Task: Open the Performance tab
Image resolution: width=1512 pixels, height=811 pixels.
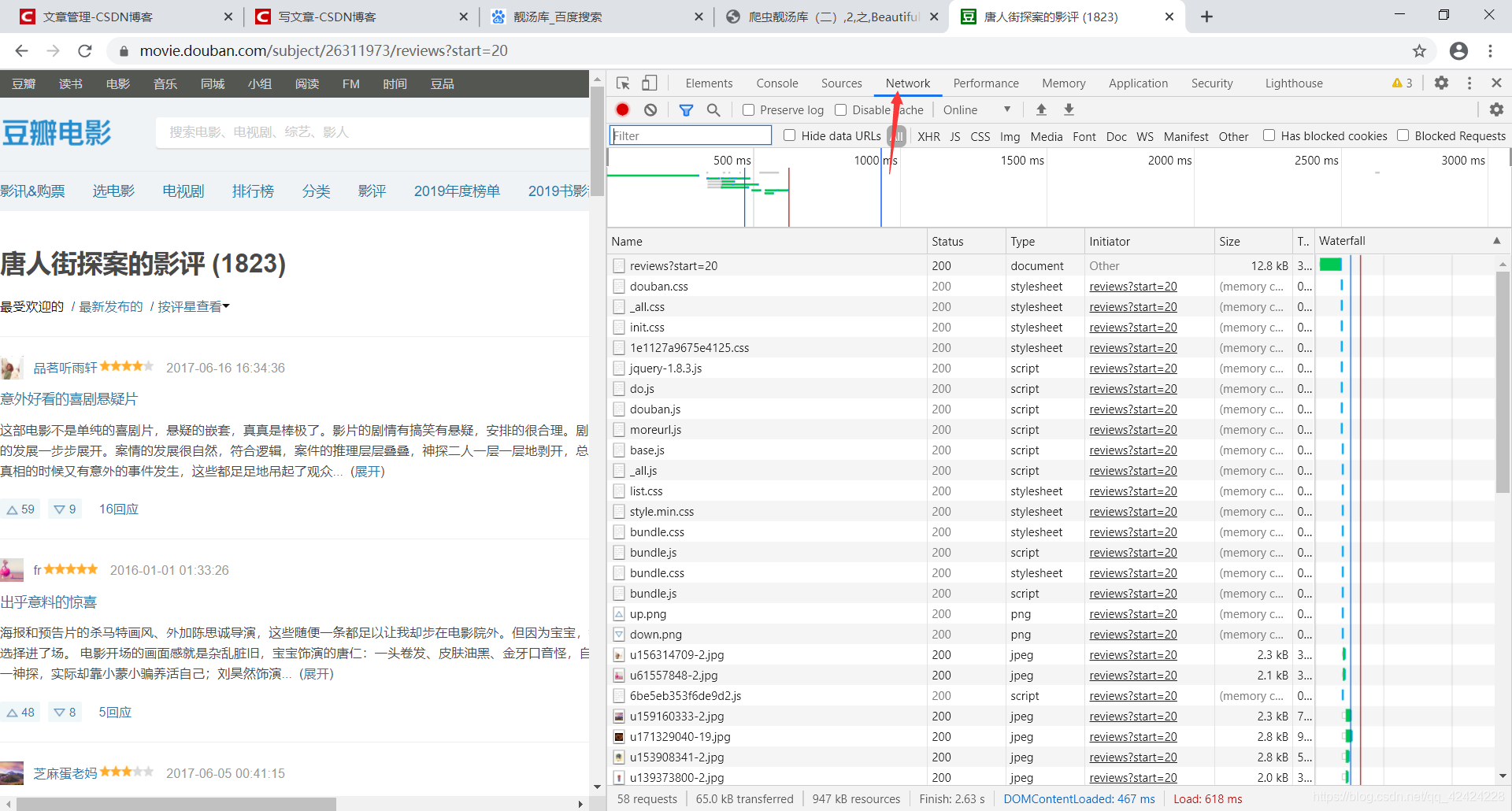Action: [986, 83]
